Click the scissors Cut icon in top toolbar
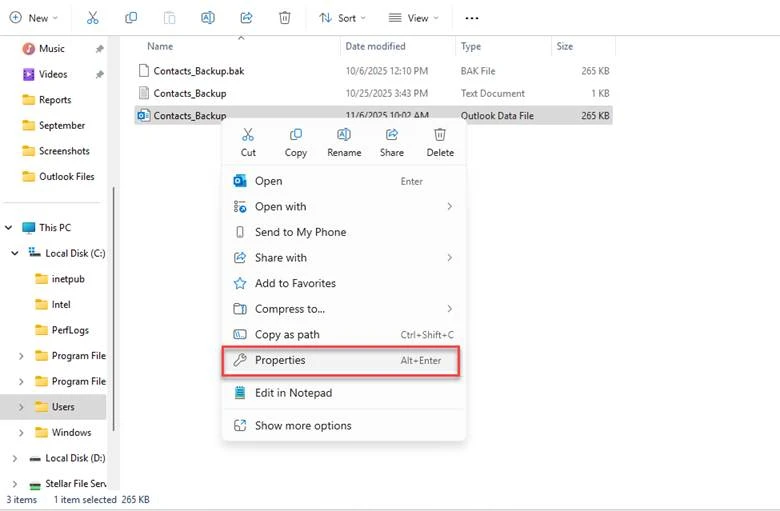The image size is (780, 511). (93, 18)
